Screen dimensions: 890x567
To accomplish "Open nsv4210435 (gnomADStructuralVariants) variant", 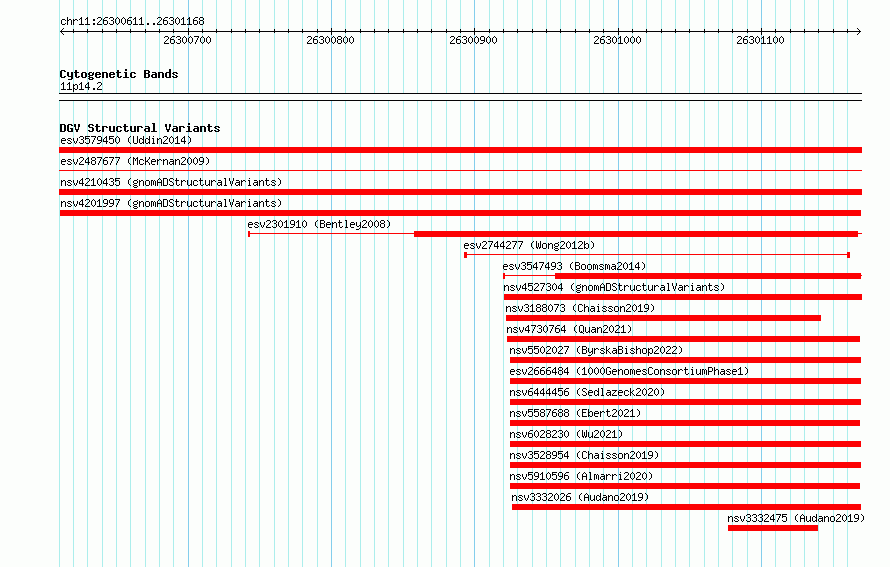I will (x=171, y=182).
